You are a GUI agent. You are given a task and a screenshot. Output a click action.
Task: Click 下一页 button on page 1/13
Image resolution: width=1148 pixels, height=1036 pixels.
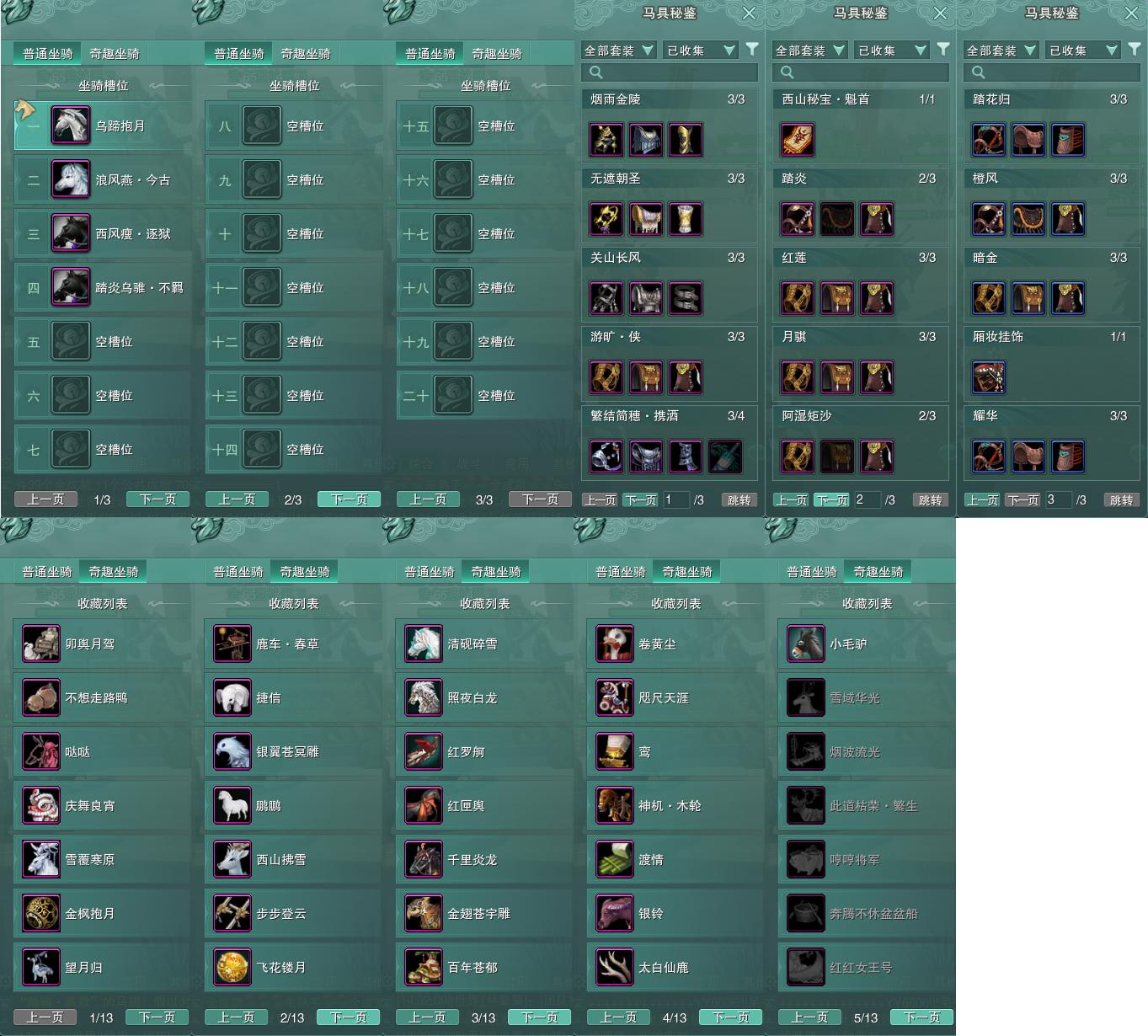point(158,1017)
